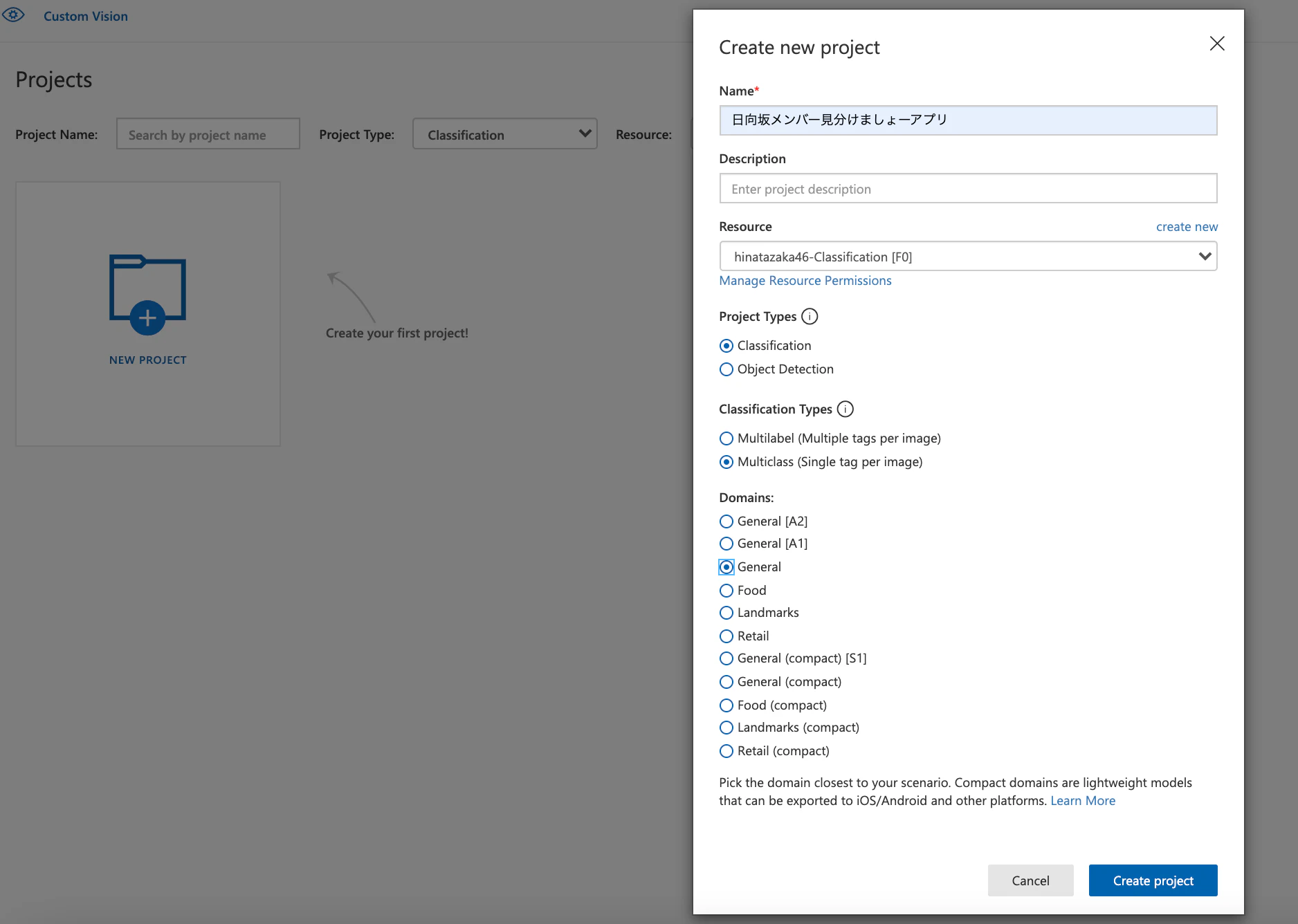The image size is (1298, 924).
Task: Open the Manage Resource Permissions link
Action: pyautogui.click(x=805, y=281)
